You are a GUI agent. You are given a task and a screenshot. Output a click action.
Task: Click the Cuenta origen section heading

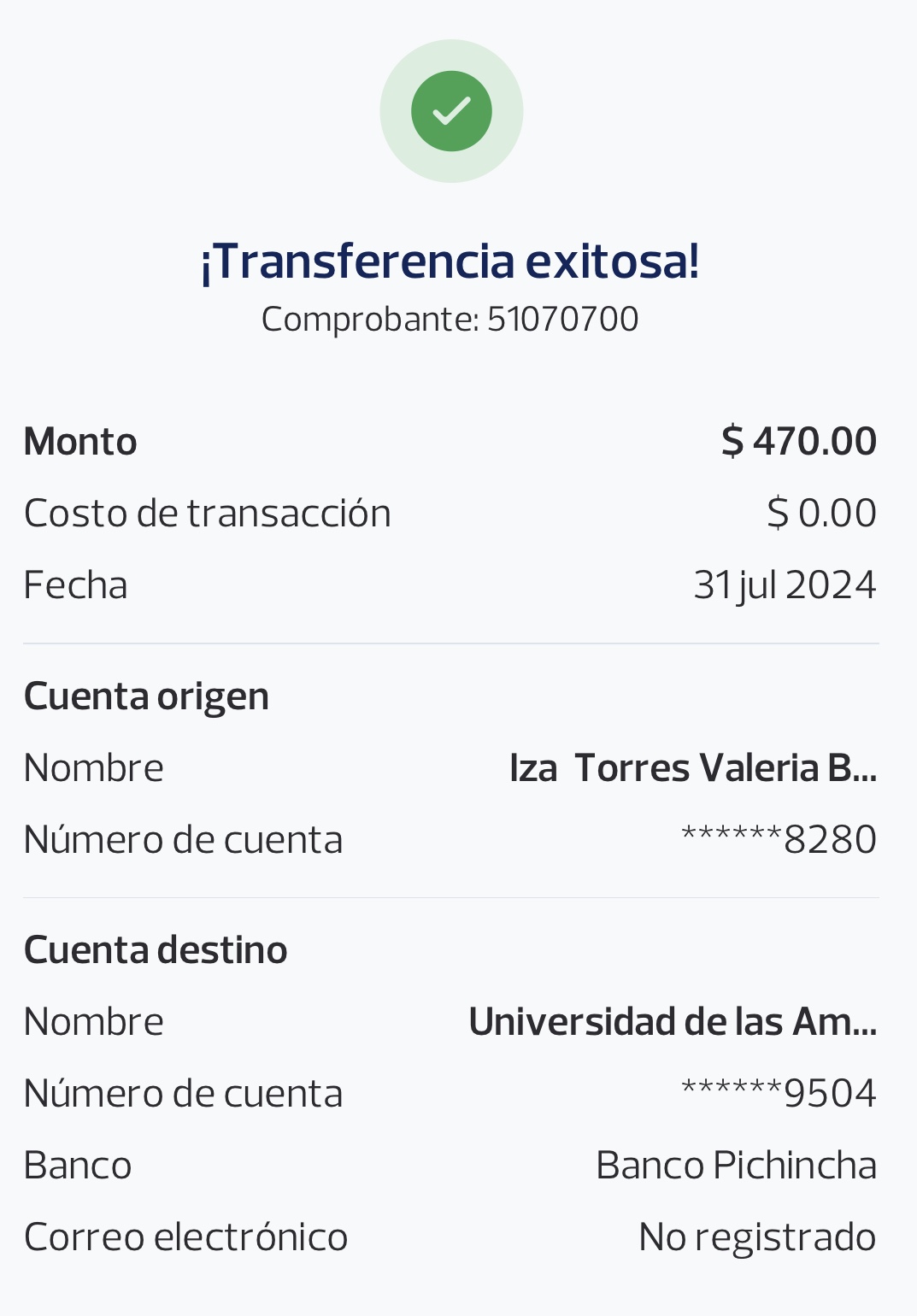[147, 696]
